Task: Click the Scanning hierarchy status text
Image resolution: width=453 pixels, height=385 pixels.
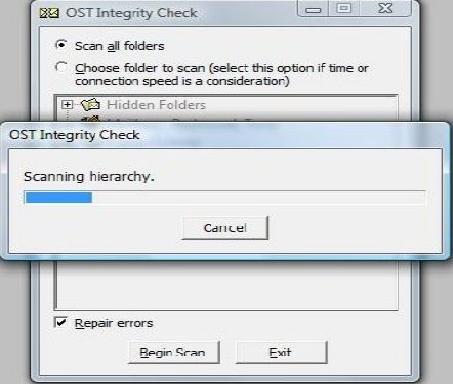Action: (x=89, y=176)
